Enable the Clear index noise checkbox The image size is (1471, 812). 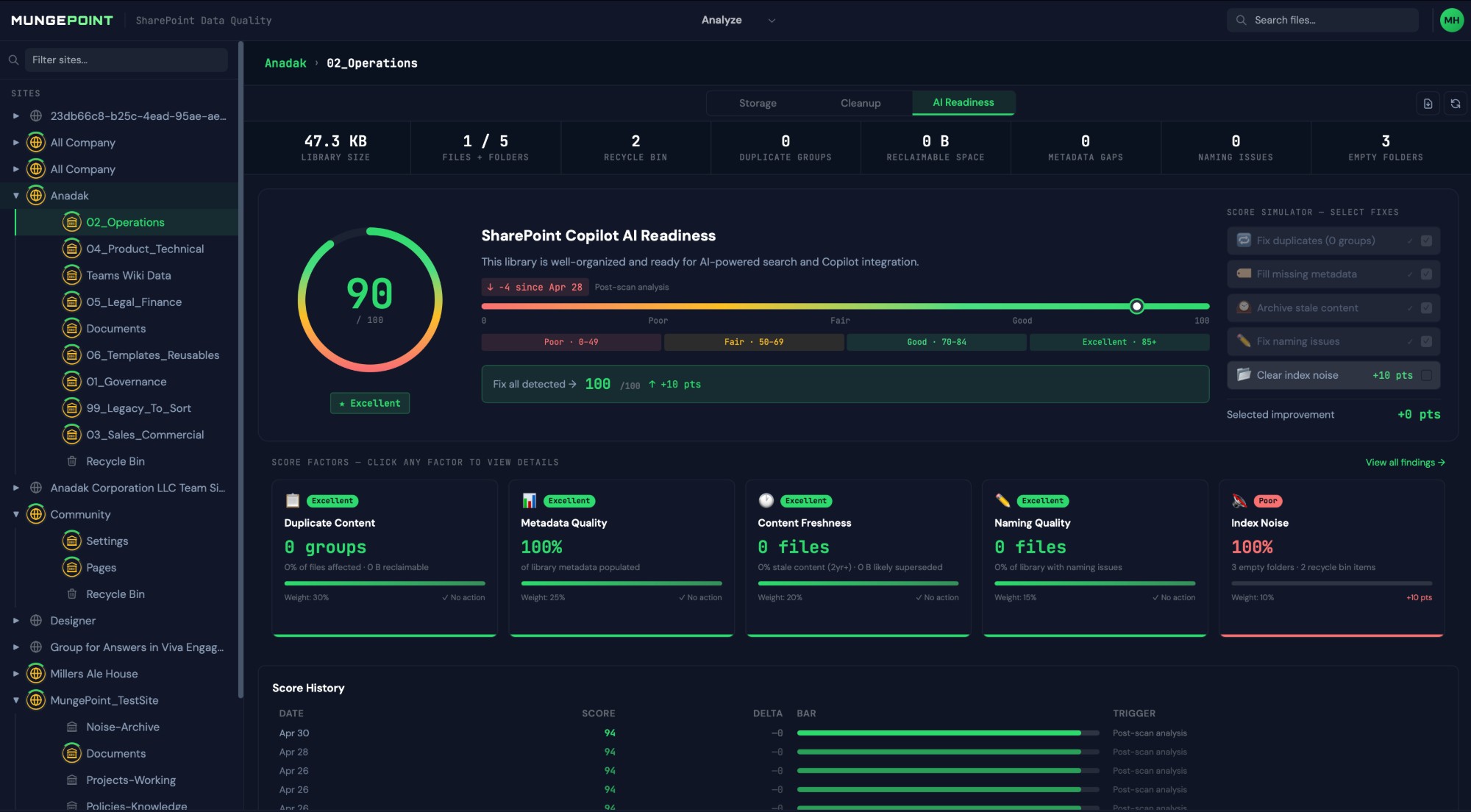point(1426,375)
